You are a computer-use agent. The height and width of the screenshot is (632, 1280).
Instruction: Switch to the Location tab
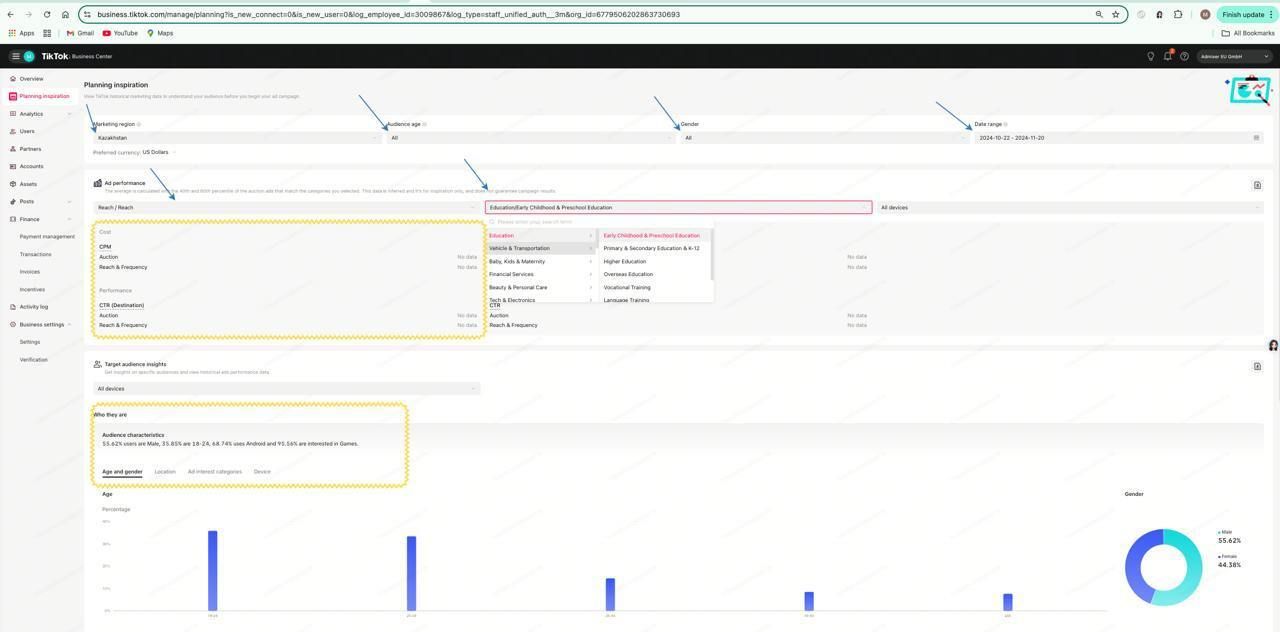[x=165, y=472]
